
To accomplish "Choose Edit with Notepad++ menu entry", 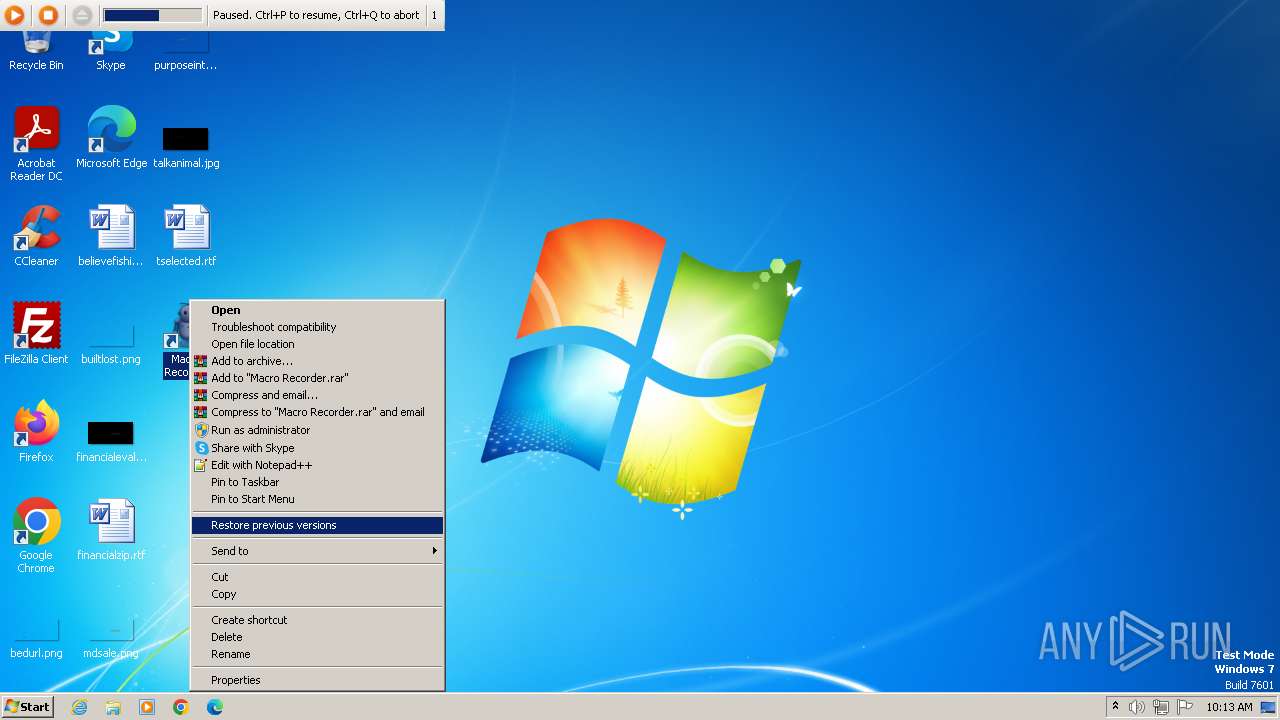I will [317, 465].
